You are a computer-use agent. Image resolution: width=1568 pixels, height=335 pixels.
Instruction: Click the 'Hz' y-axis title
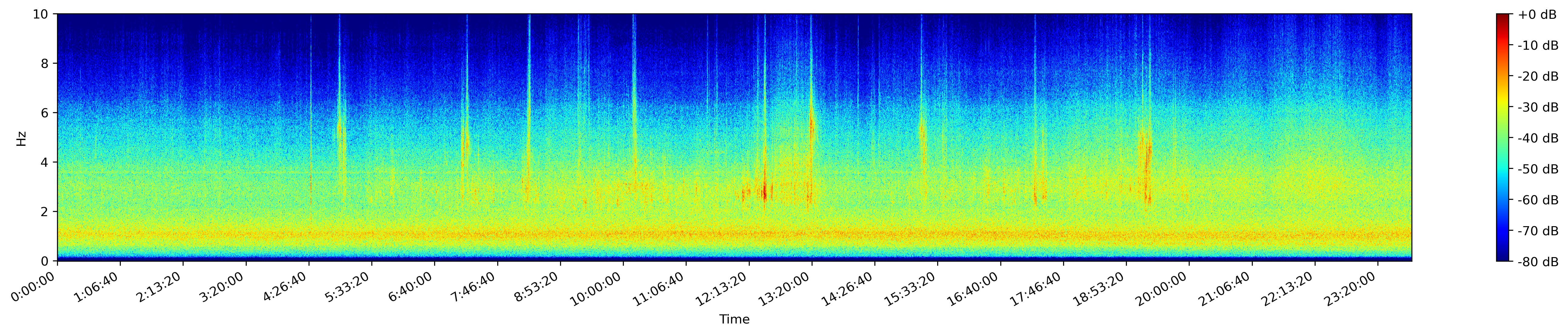(22, 138)
